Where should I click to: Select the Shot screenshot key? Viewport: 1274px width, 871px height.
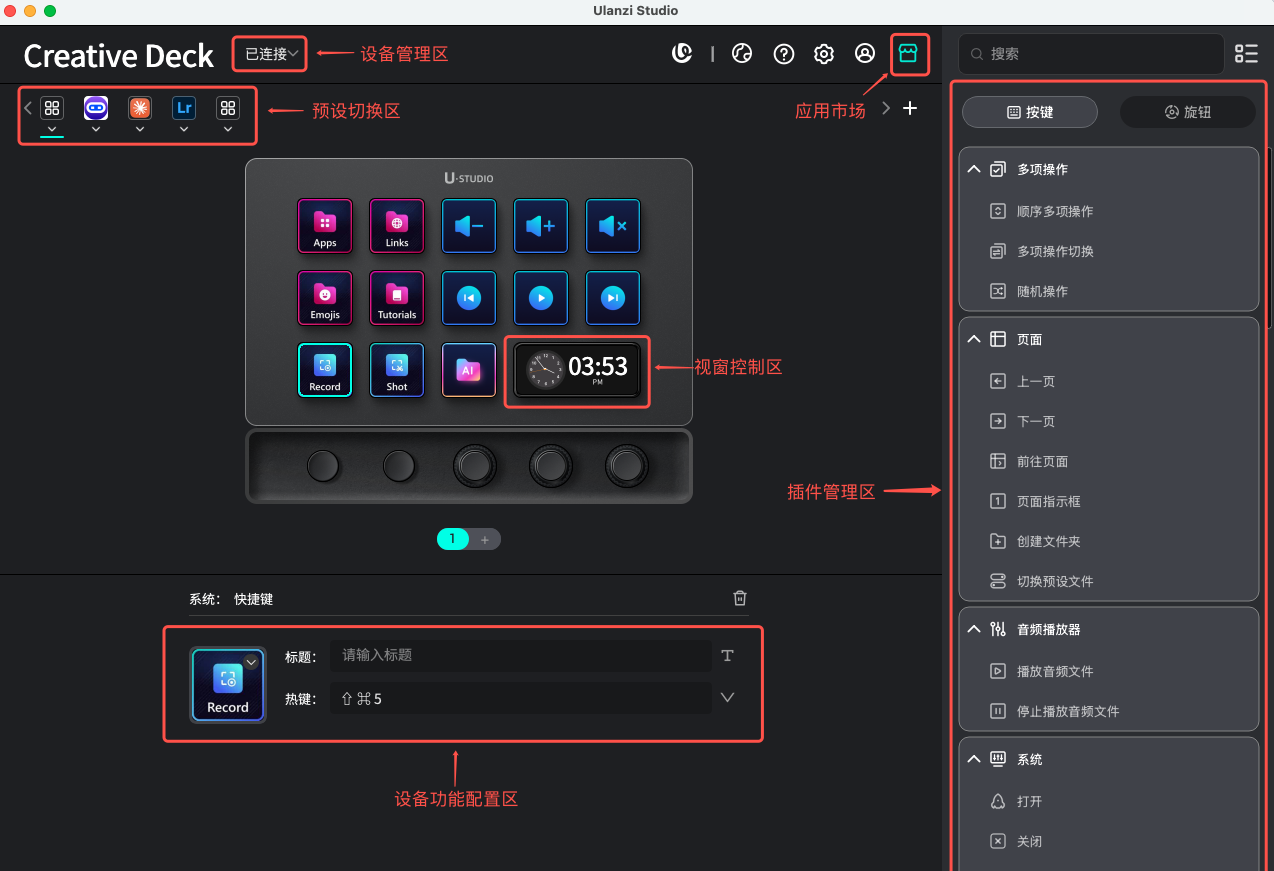[x=397, y=370]
